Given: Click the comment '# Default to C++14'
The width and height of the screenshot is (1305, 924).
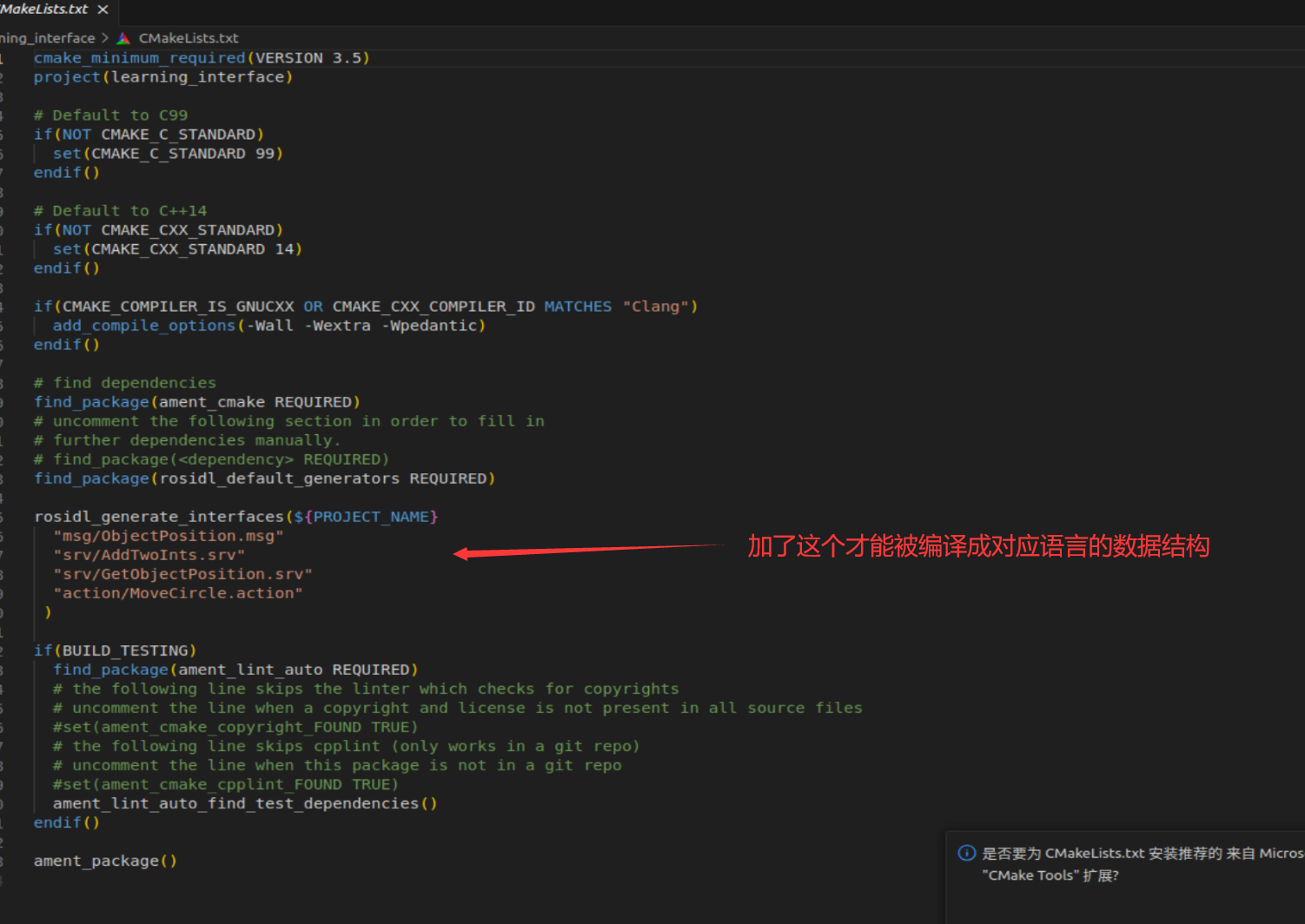Looking at the screenshot, I should point(120,211).
